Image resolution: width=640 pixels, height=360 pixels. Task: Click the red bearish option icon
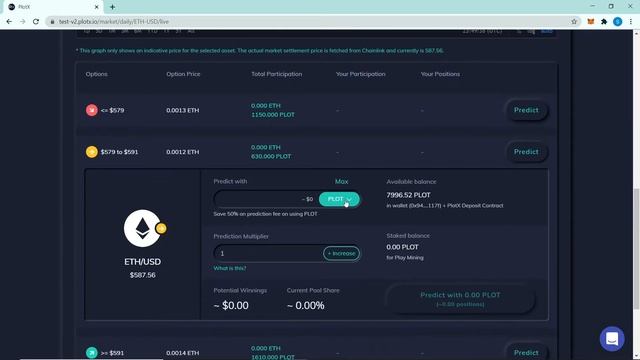tap(91, 110)
